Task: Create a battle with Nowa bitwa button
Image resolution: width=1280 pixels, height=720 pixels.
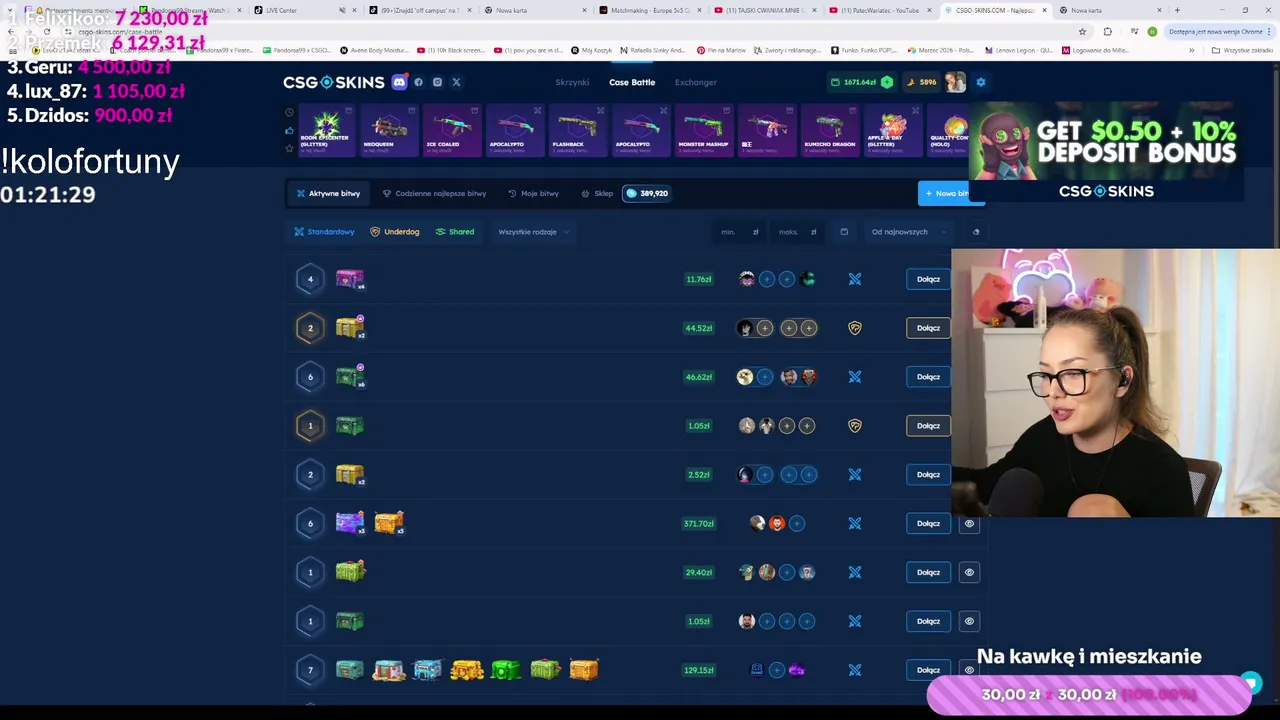Action: pos(946,193)
